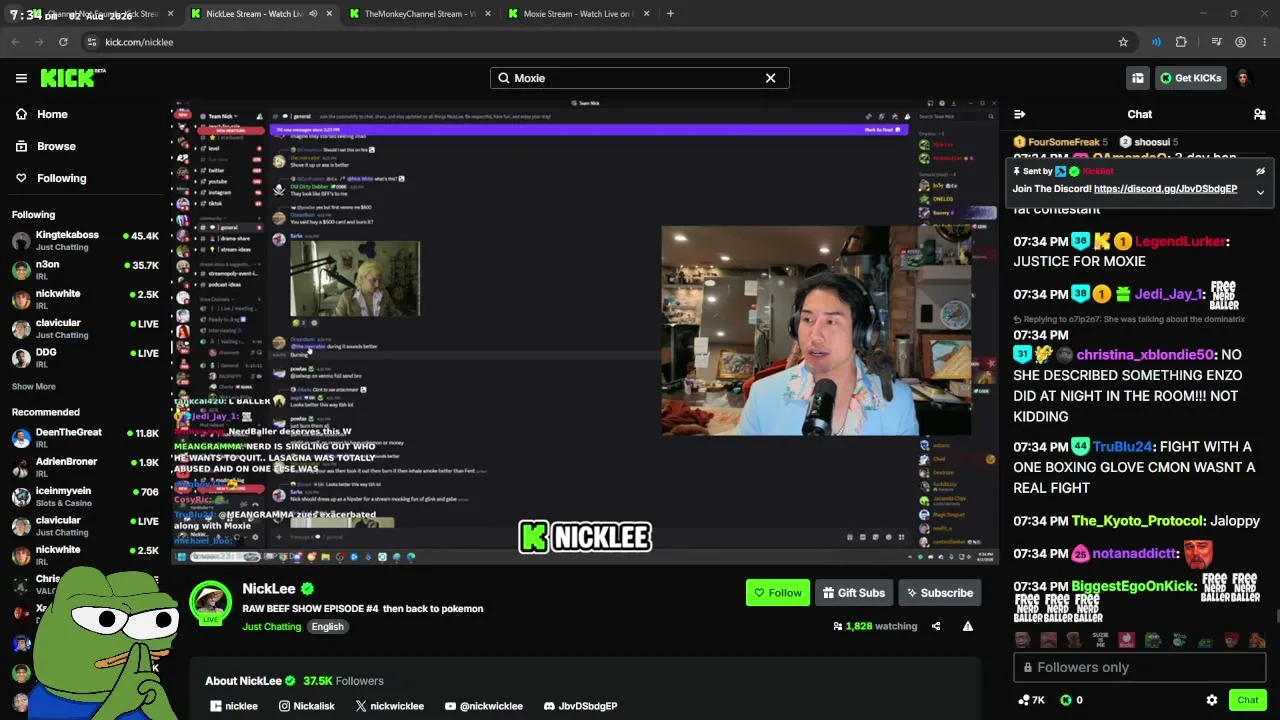Open the Kick sidebar hamburger menu

click(21, 78)
